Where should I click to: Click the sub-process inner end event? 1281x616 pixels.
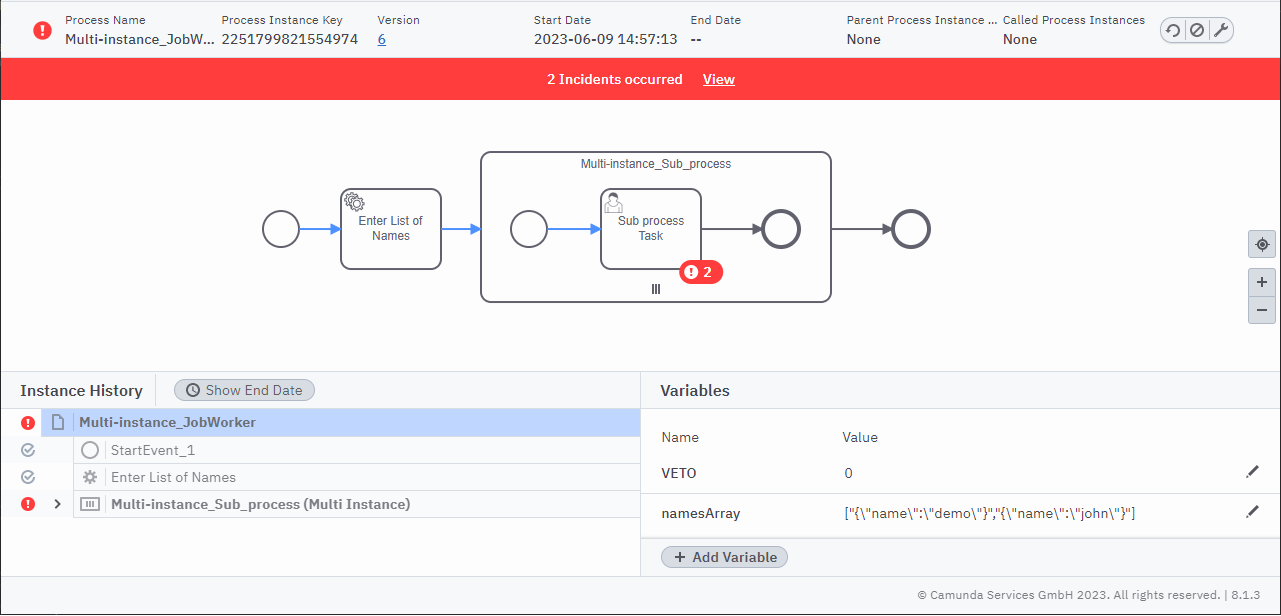point(781,229)
